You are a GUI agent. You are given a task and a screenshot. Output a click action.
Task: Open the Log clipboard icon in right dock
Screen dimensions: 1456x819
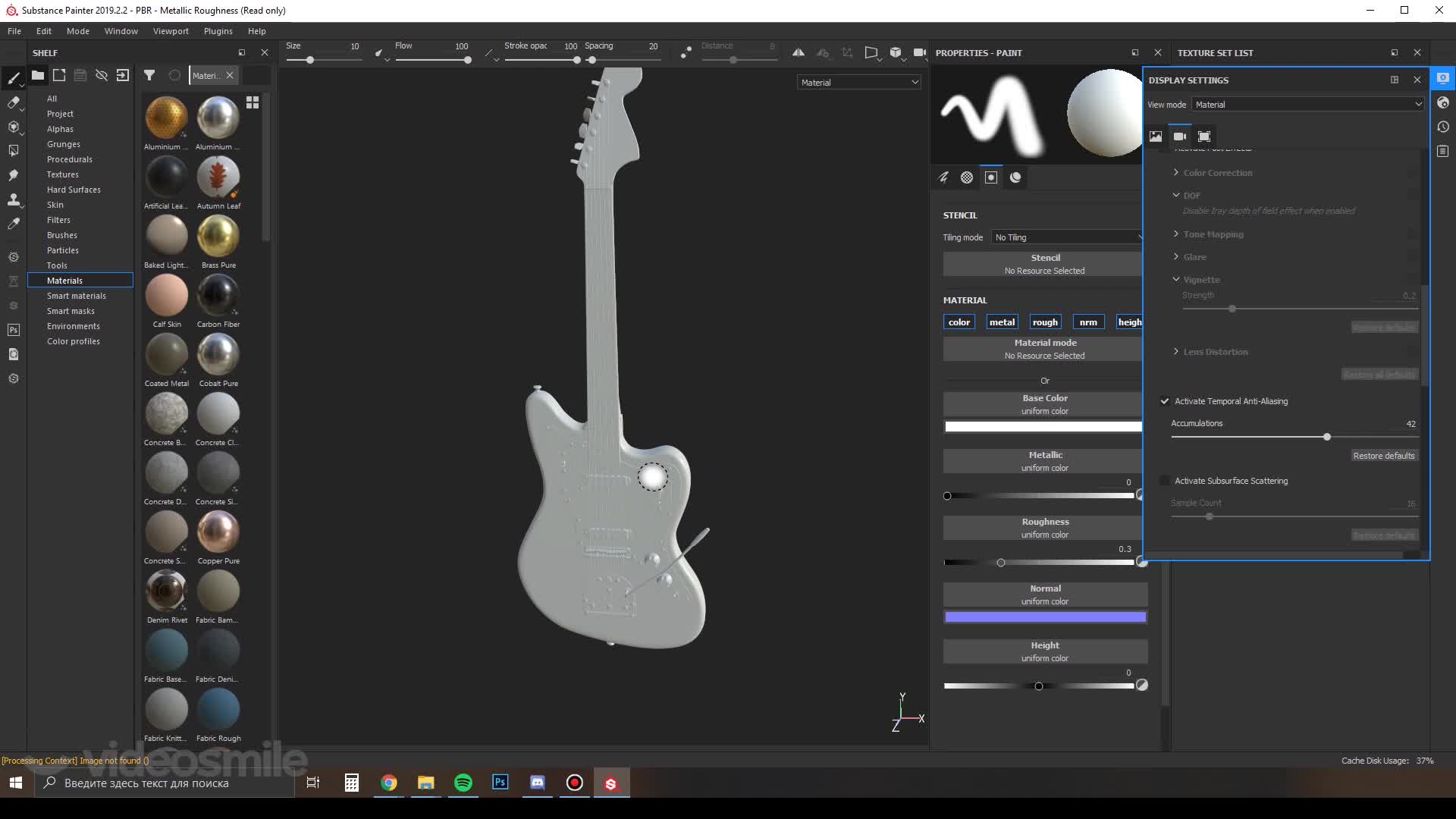tap(1443, 151)
